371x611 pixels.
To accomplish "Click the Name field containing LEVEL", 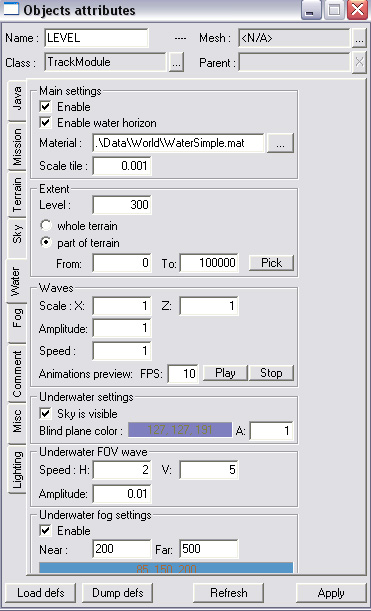I will tap(96, 38).
